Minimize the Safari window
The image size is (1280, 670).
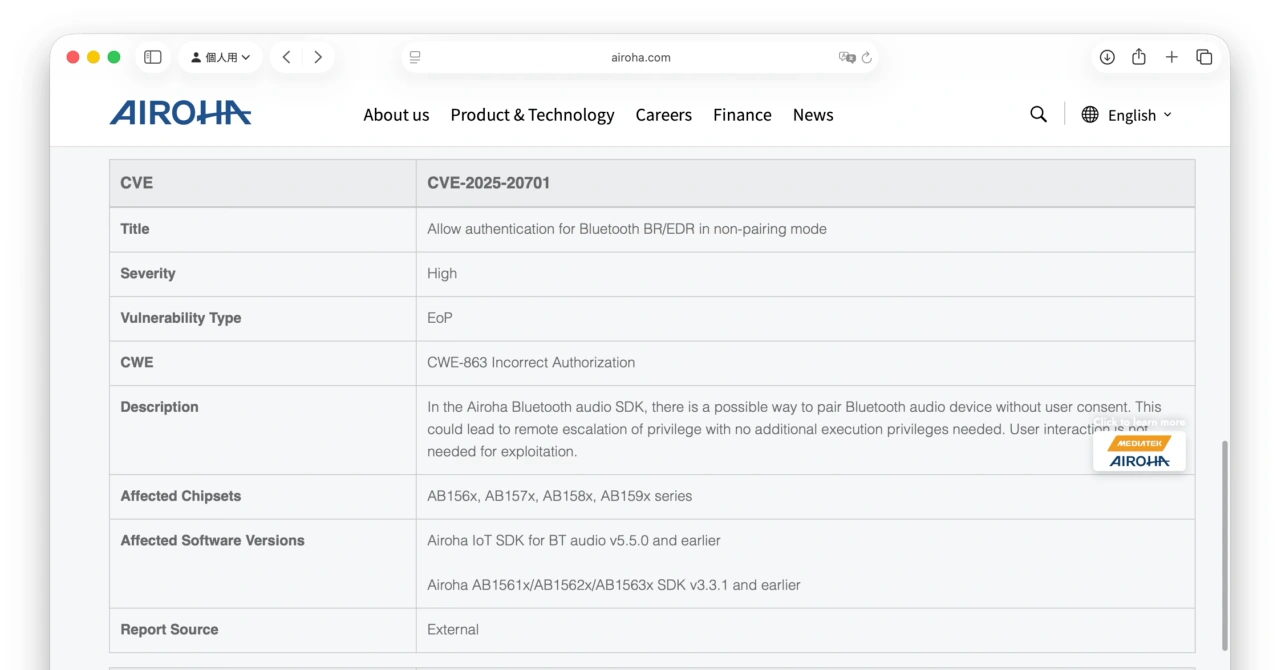(x=93, y=57)
